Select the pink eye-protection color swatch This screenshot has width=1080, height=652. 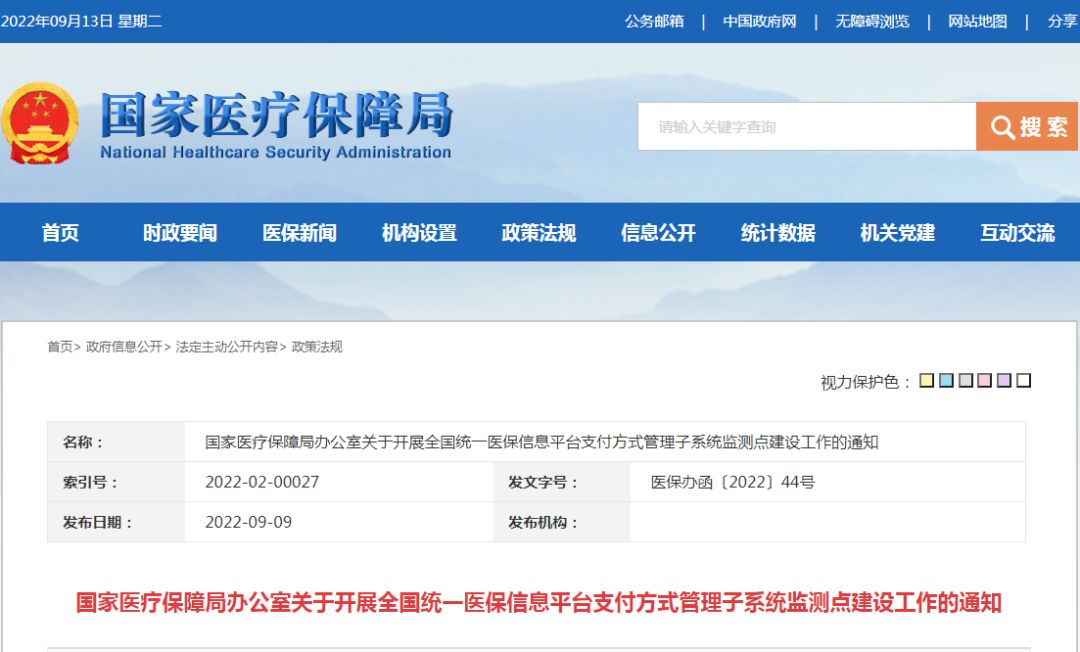tap(985, 380)
